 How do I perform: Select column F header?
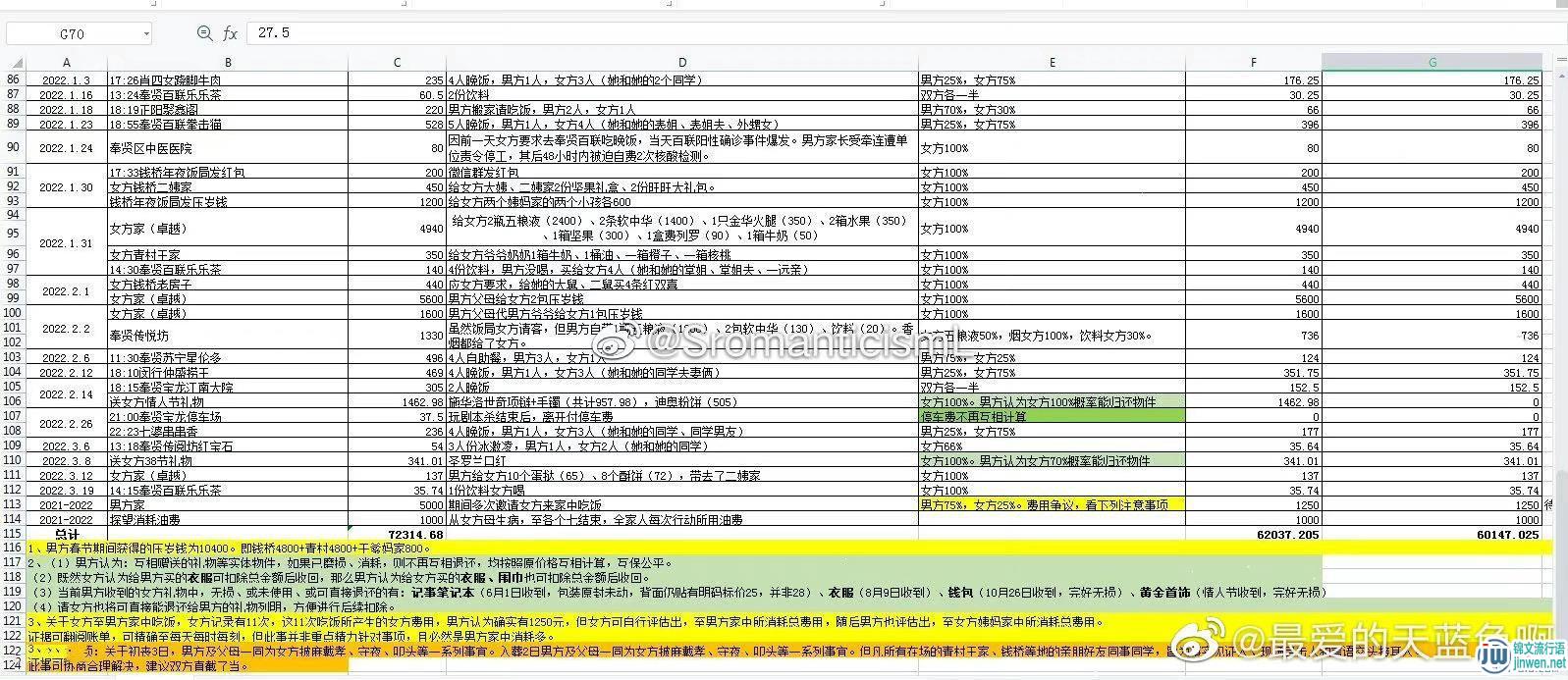[1253, 63]
